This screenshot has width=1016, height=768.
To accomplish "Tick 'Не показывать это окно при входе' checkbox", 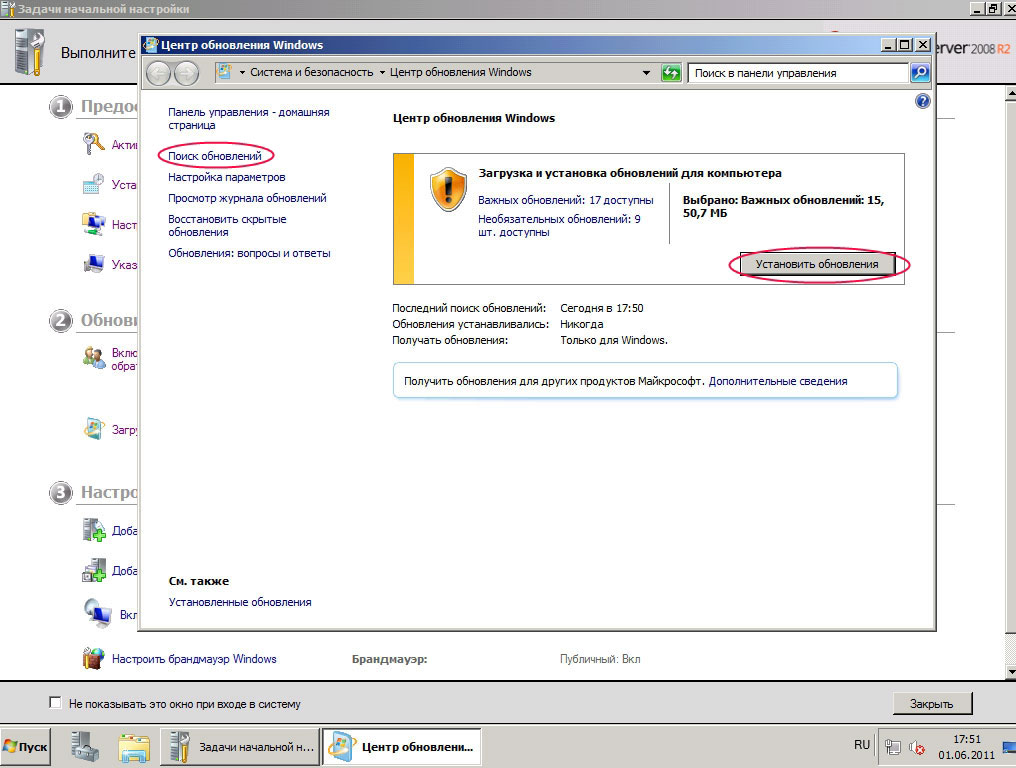I will coord(55,703).
